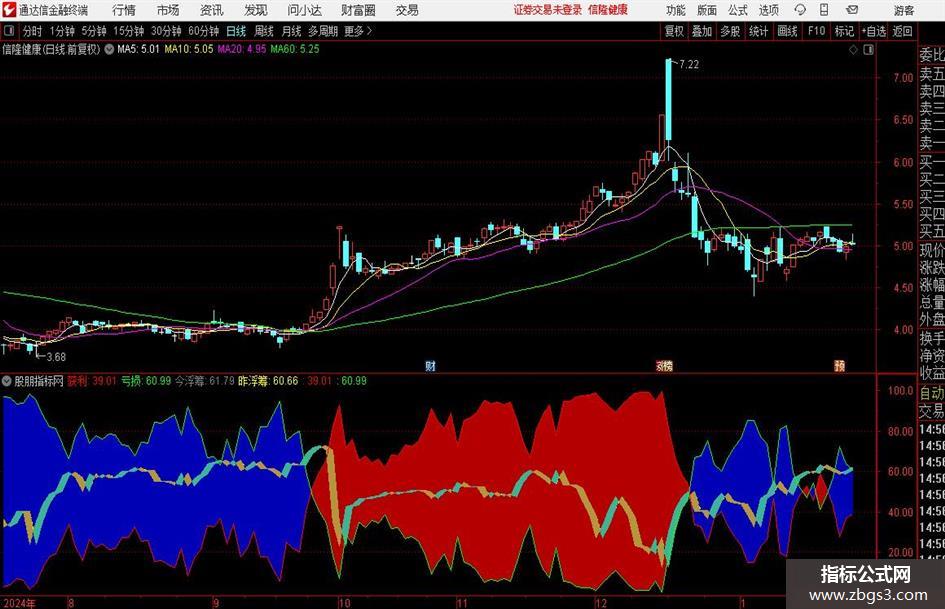This screenshot has width=945, height=609.
Task: Click the diamond icon at chart top-right
Action: tap(853, 50)
